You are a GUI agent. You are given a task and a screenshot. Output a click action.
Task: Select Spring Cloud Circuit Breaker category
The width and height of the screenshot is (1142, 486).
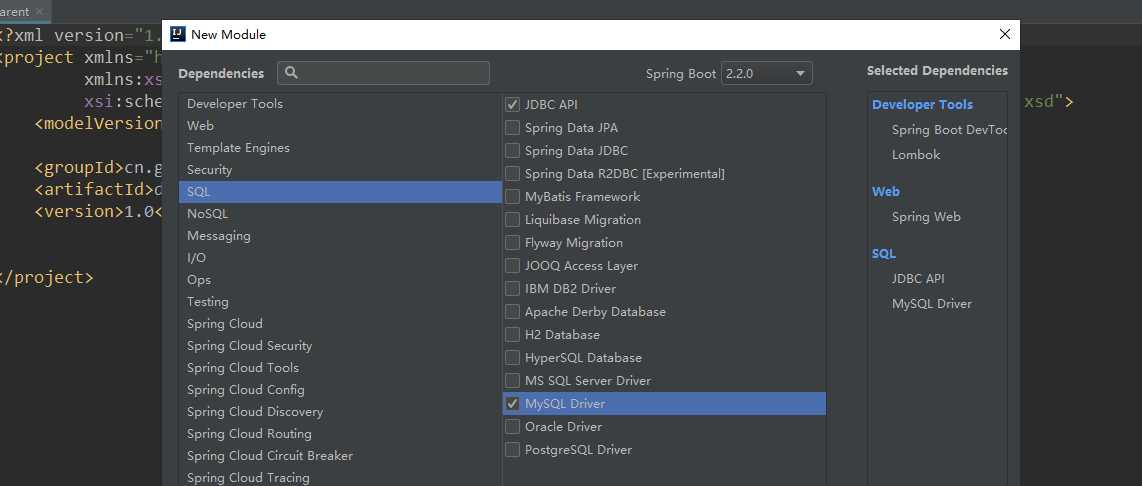click(x=340, y=455)
